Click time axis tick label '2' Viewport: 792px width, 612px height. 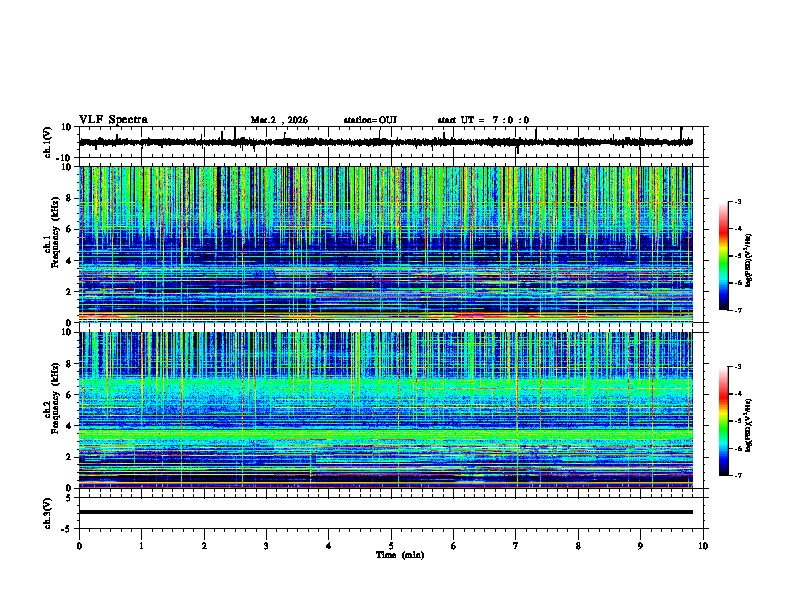coord(204,546)
